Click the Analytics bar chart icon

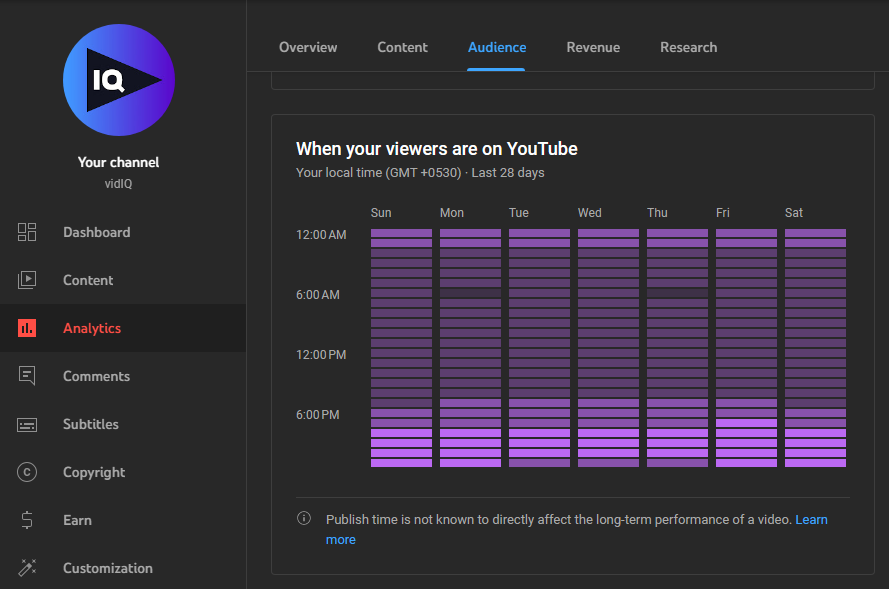27,328
